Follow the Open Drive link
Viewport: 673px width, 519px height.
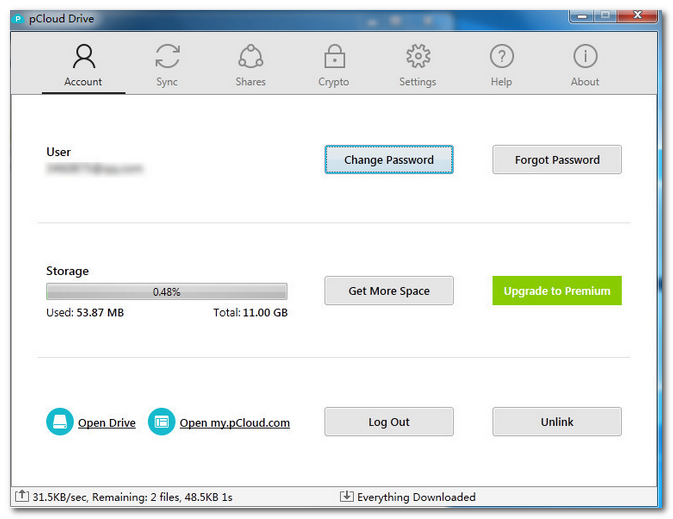107,423
